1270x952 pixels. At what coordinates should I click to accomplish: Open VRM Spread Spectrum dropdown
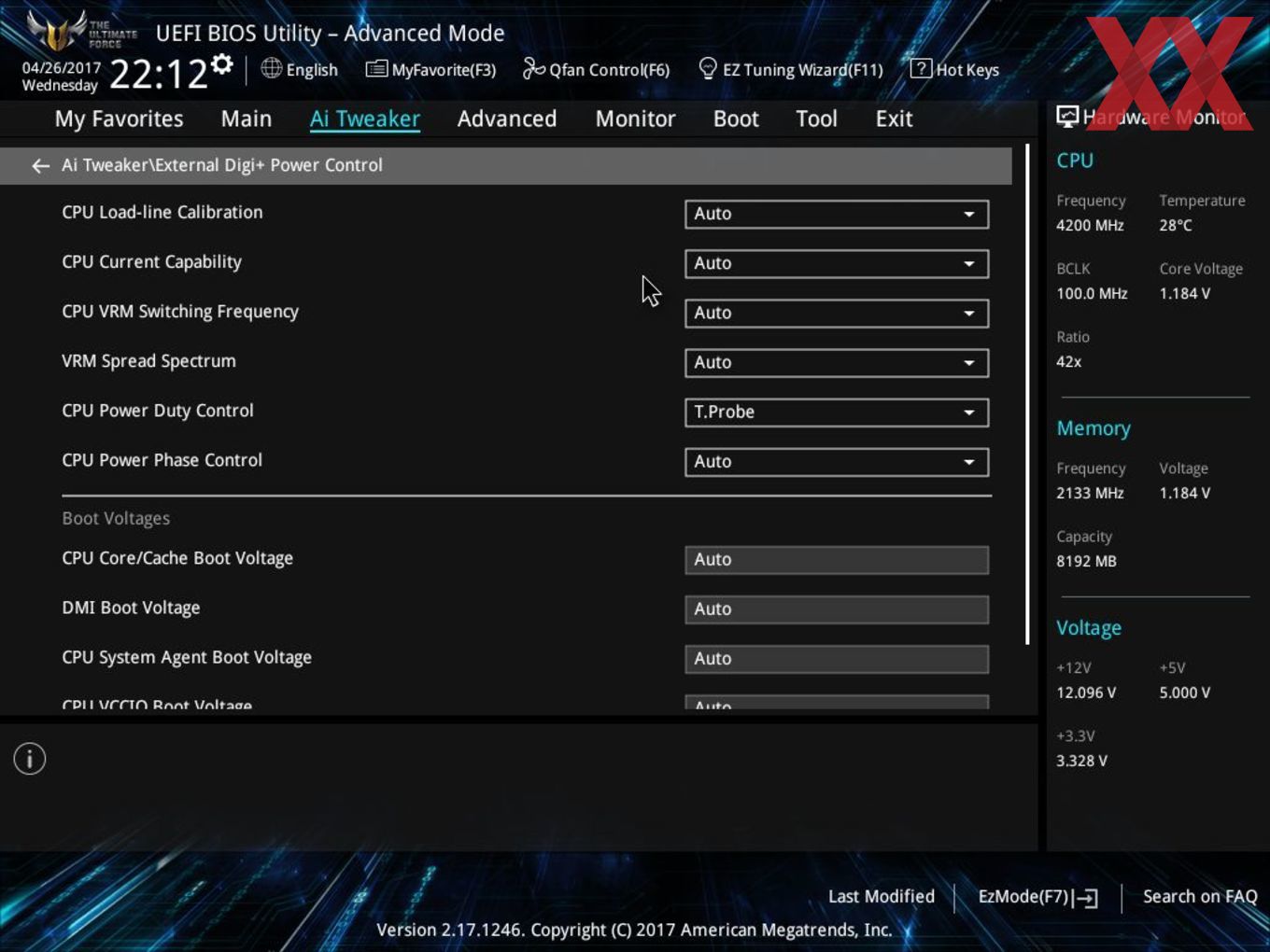click(837, 362)
